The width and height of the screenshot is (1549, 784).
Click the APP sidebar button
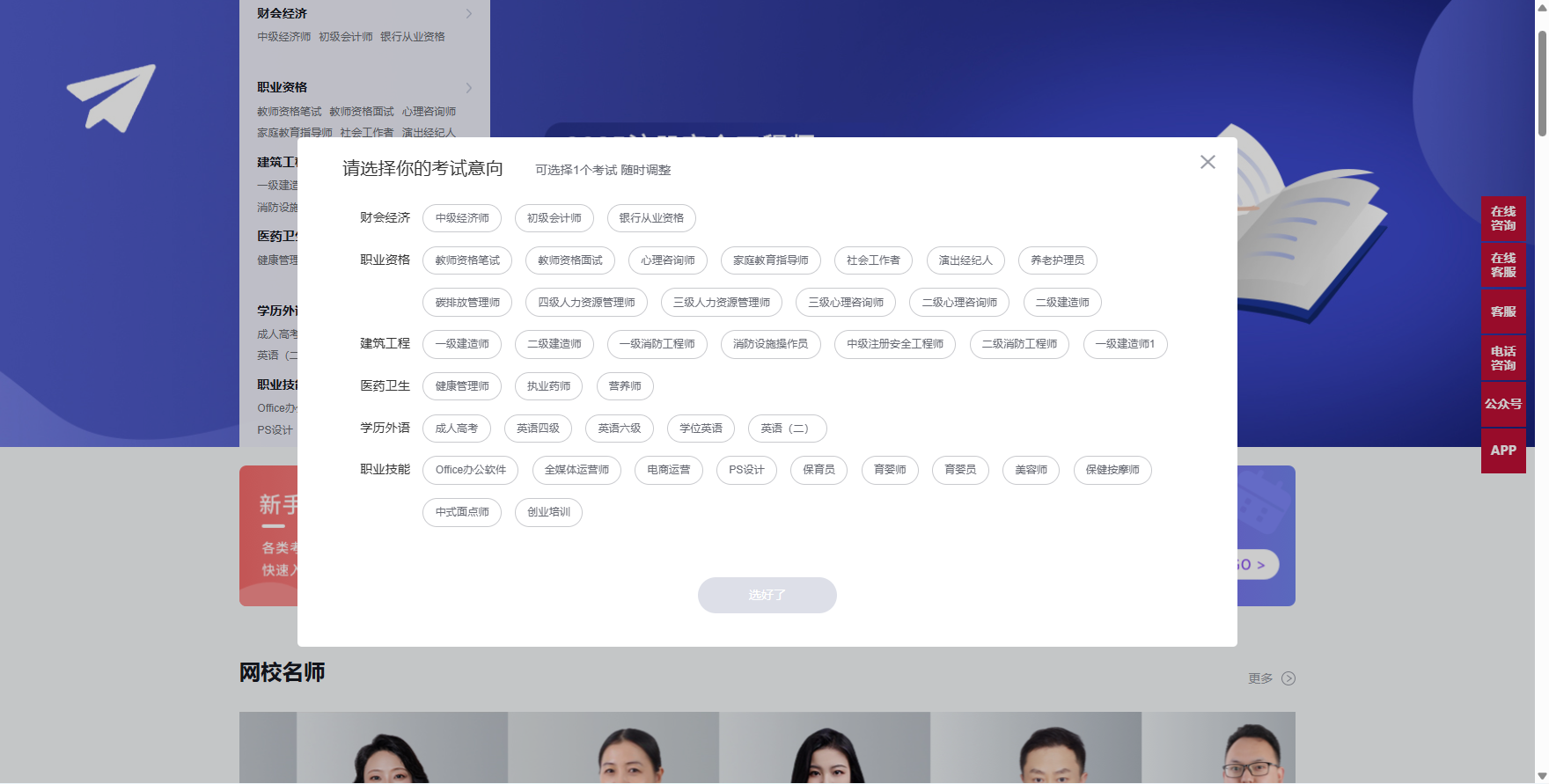(1503, 451)
